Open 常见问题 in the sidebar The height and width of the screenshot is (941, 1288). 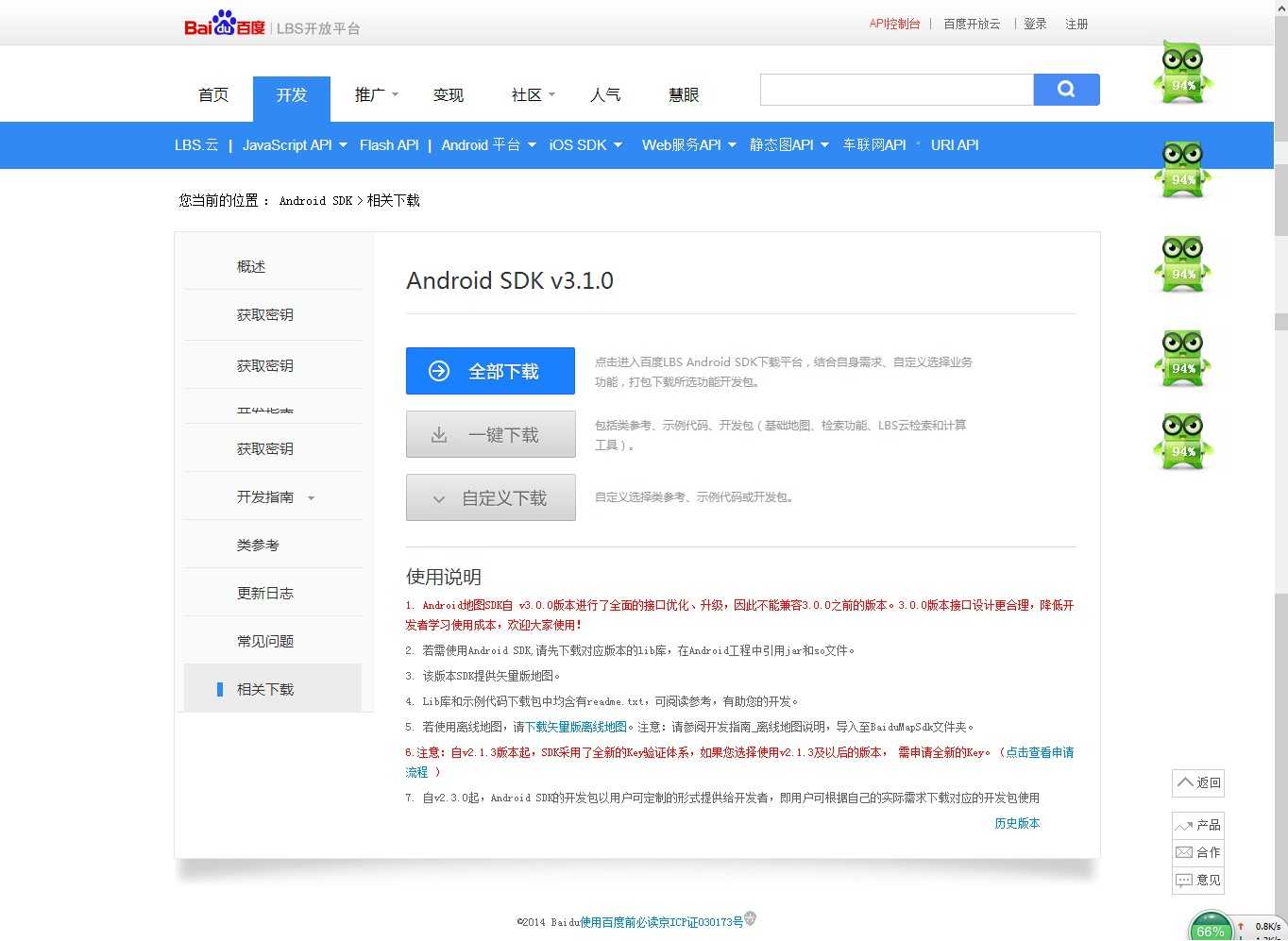265,641
